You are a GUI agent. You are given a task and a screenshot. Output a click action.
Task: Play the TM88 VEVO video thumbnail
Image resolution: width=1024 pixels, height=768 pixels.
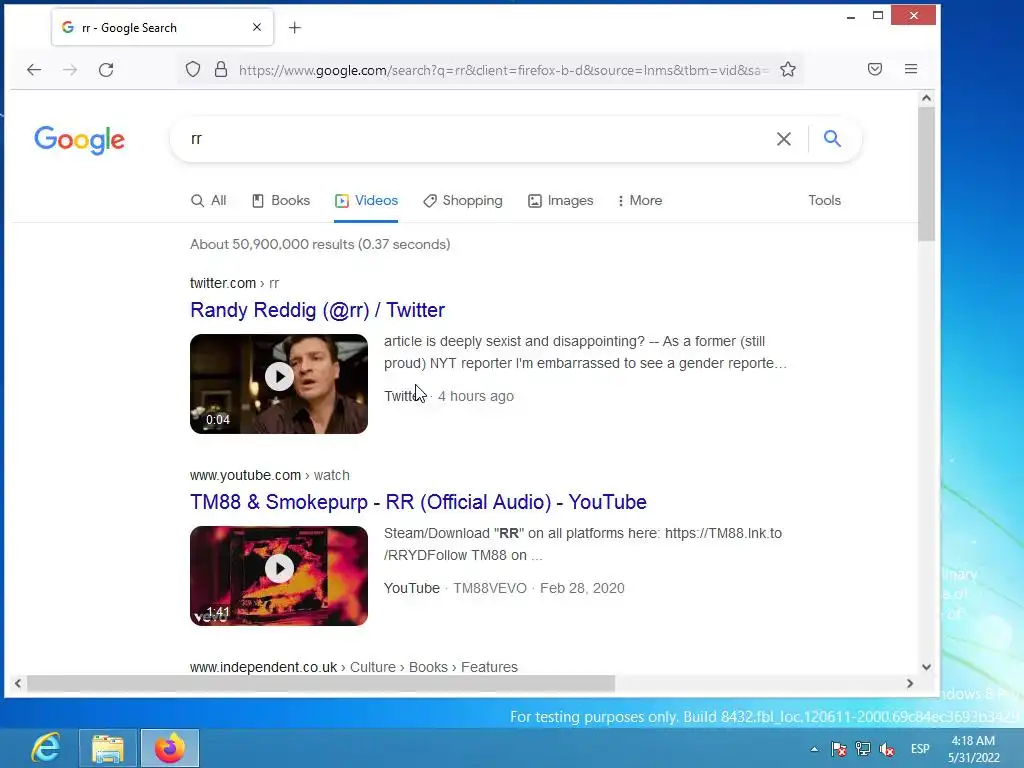coord(279,576)
